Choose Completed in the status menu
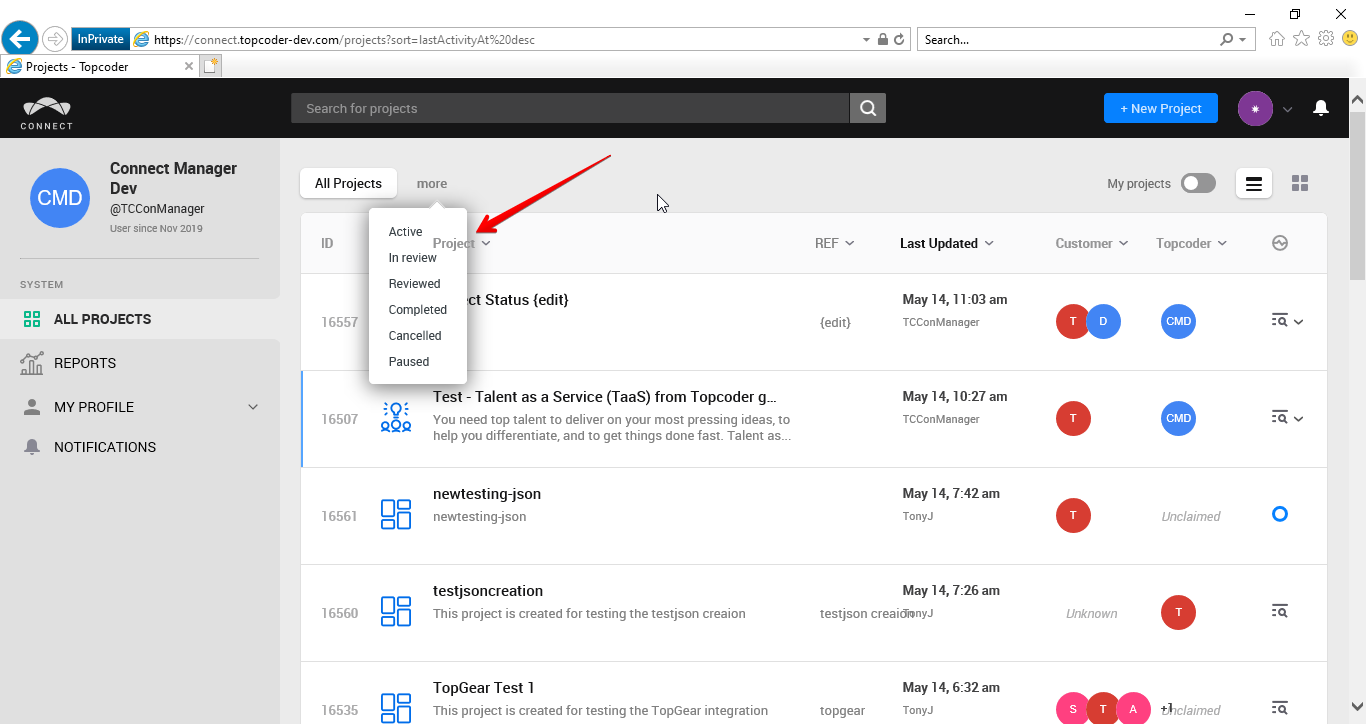Viewport: 1366px width, 724px height. (x=418, y=310)
